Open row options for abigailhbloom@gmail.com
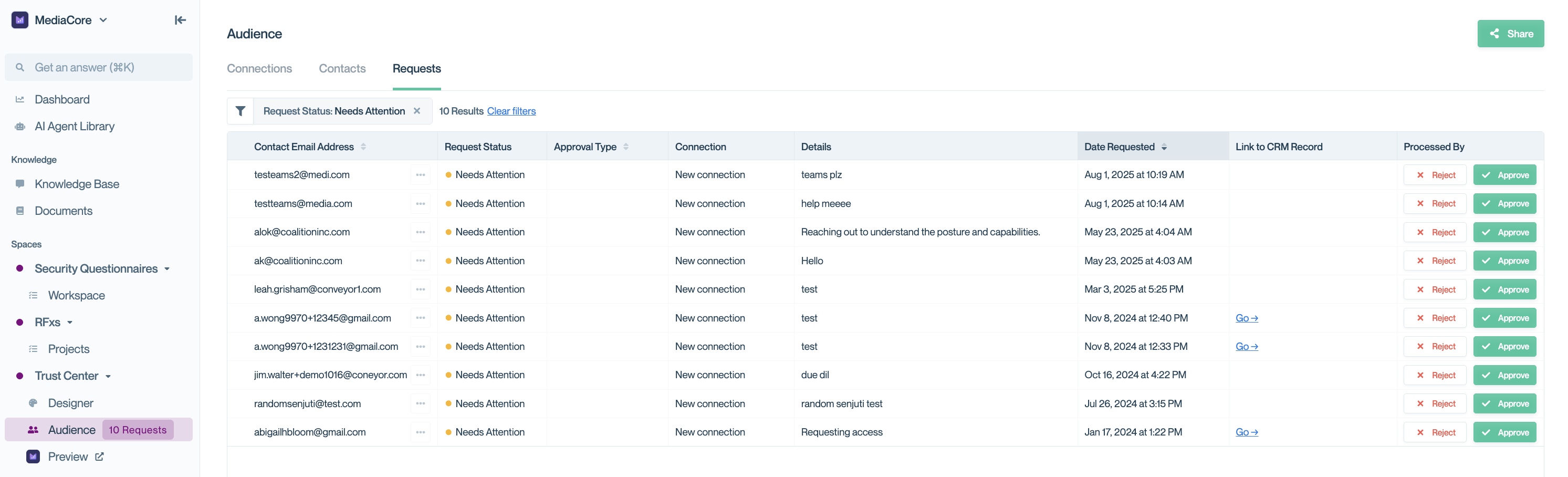 [x=421, y=432]
